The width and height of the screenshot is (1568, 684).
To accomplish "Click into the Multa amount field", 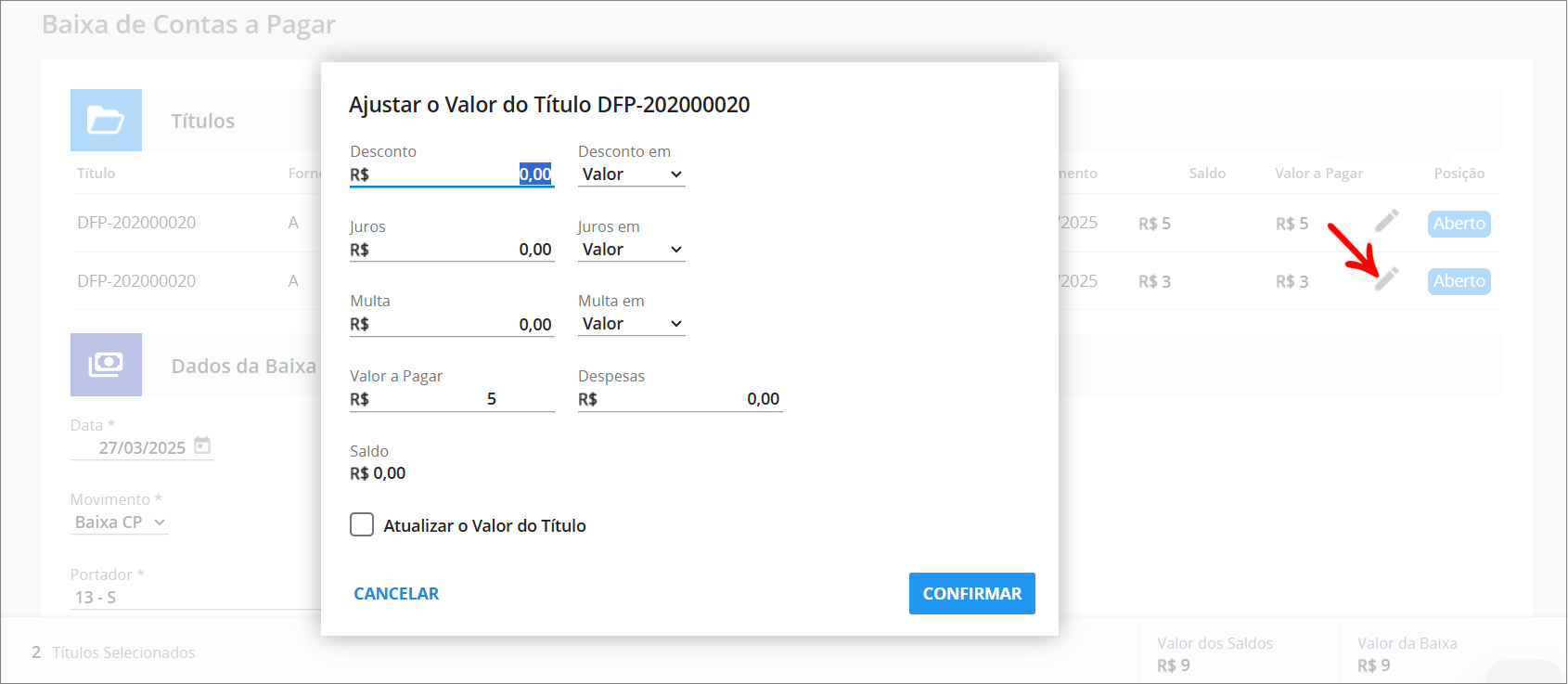I will point(452,324).
